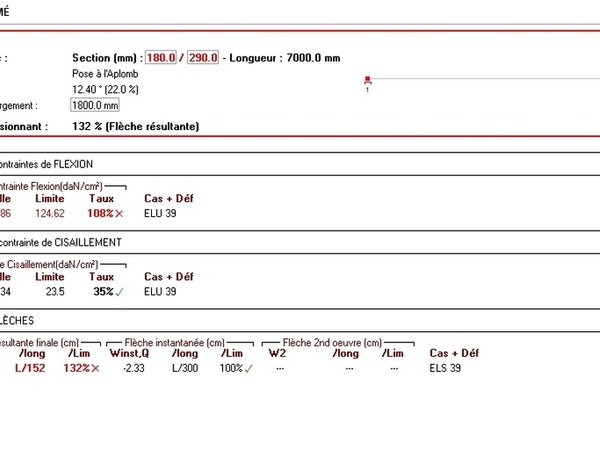Click the red X beside 108% flexion rate
The width and height of the screenshot is (600, 450).
click(120, 213)
